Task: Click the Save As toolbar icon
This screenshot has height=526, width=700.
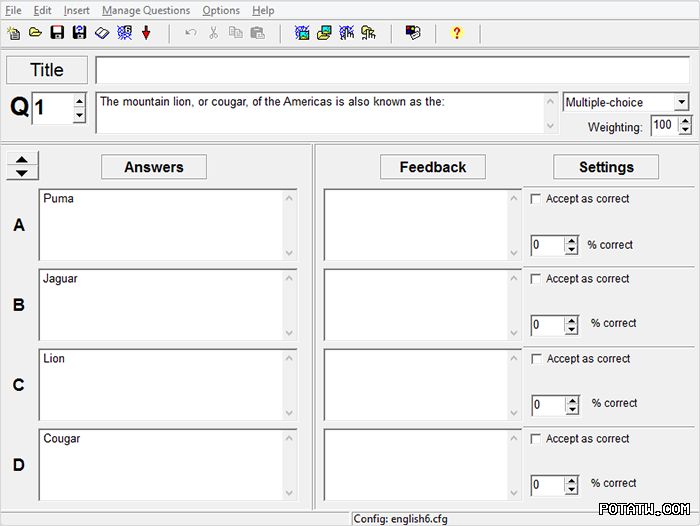Action: pyautogui.click(x=79, y=33)
